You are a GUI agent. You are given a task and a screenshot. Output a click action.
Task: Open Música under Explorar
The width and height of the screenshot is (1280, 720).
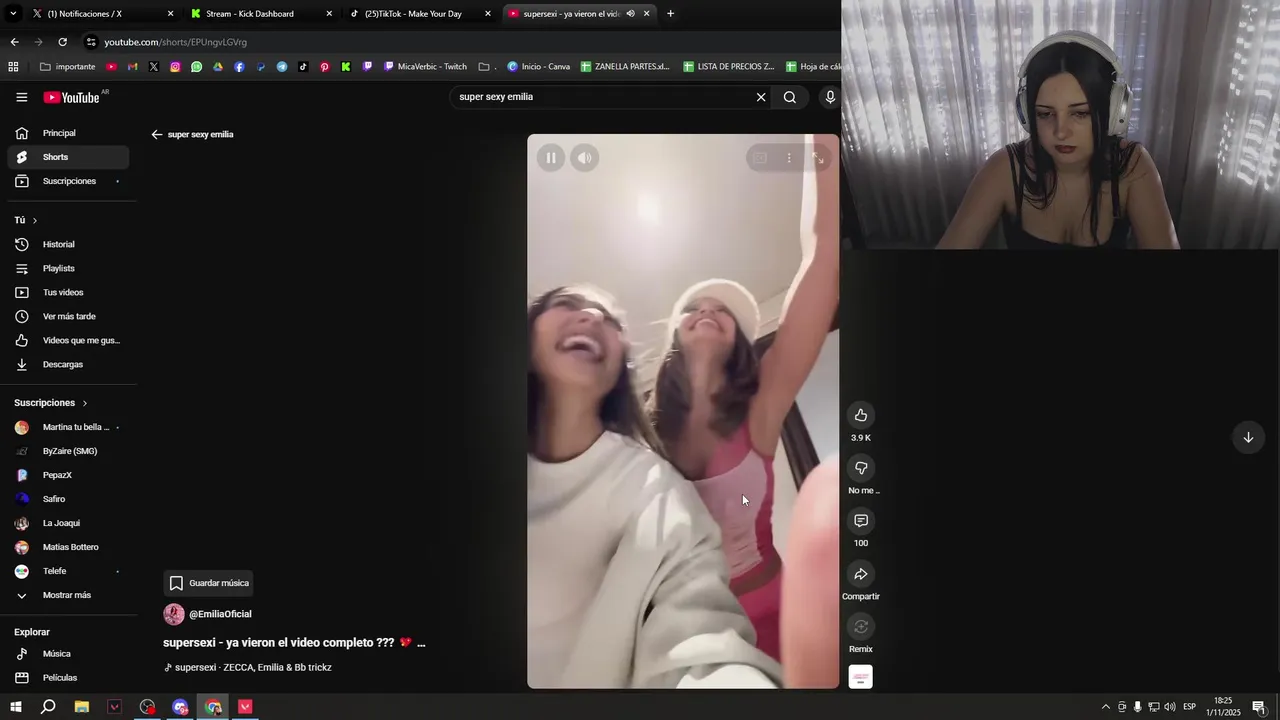pos(68,654)
